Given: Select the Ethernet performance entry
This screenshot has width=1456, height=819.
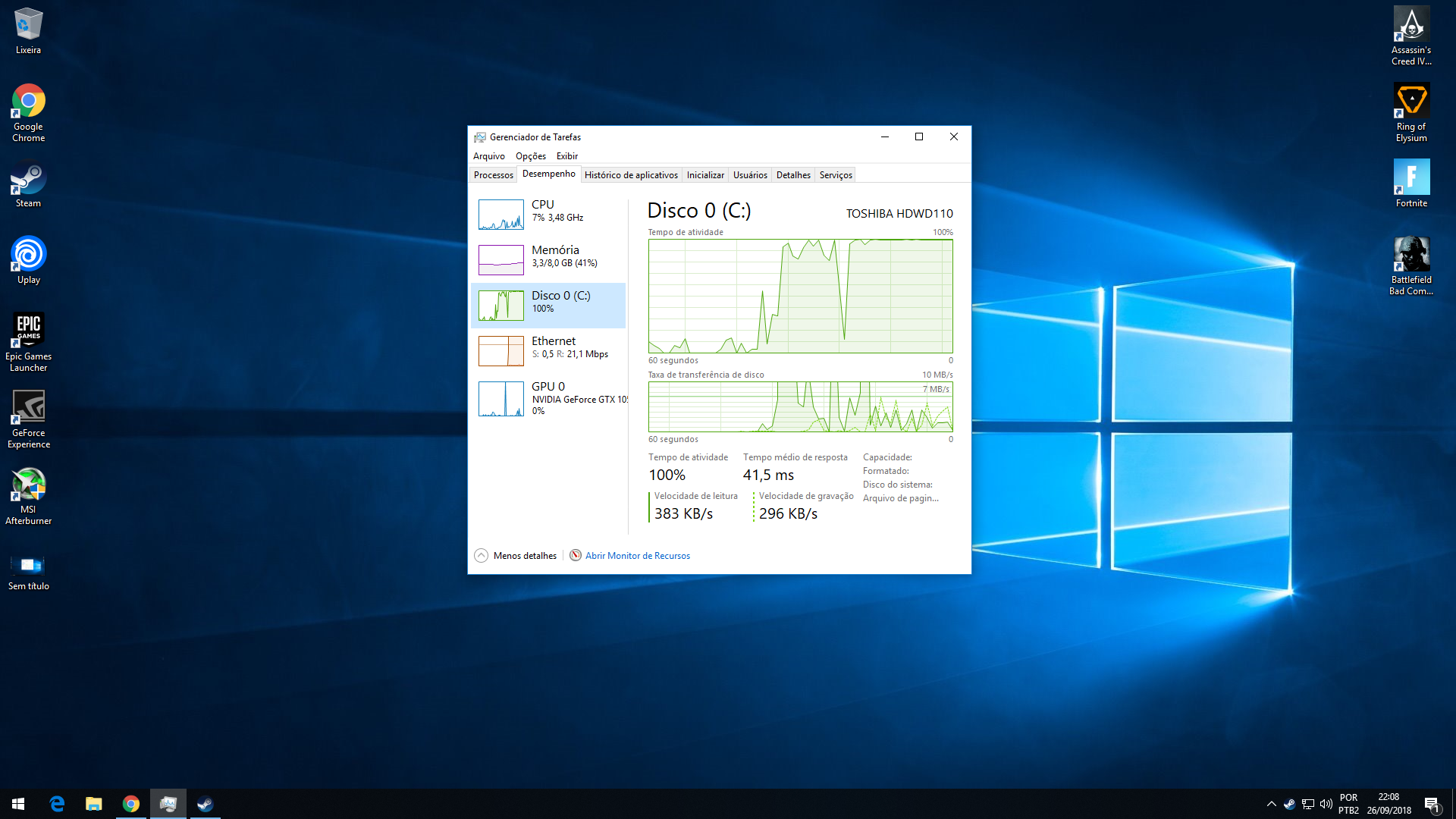Looking at the screenshot, I should (548, 351).
